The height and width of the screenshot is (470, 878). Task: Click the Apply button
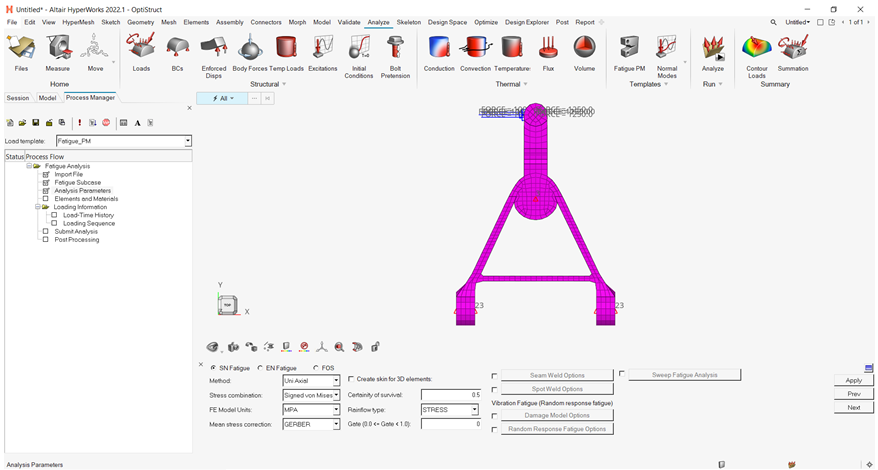click(853, 380)
